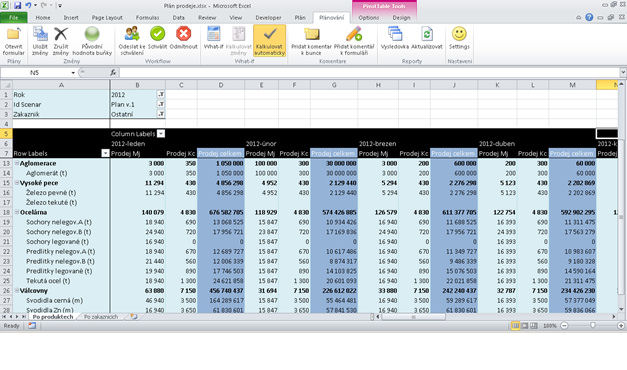Switch to the Page Layout ribbon tab

pyautogui.click(x=107, y=18)
